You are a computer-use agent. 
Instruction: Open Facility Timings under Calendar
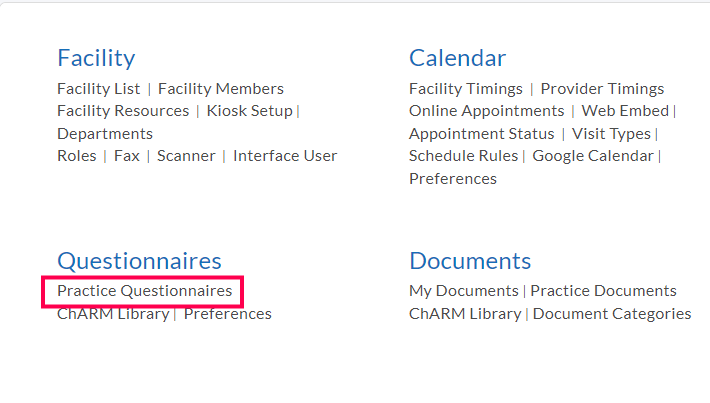point(465,89)
